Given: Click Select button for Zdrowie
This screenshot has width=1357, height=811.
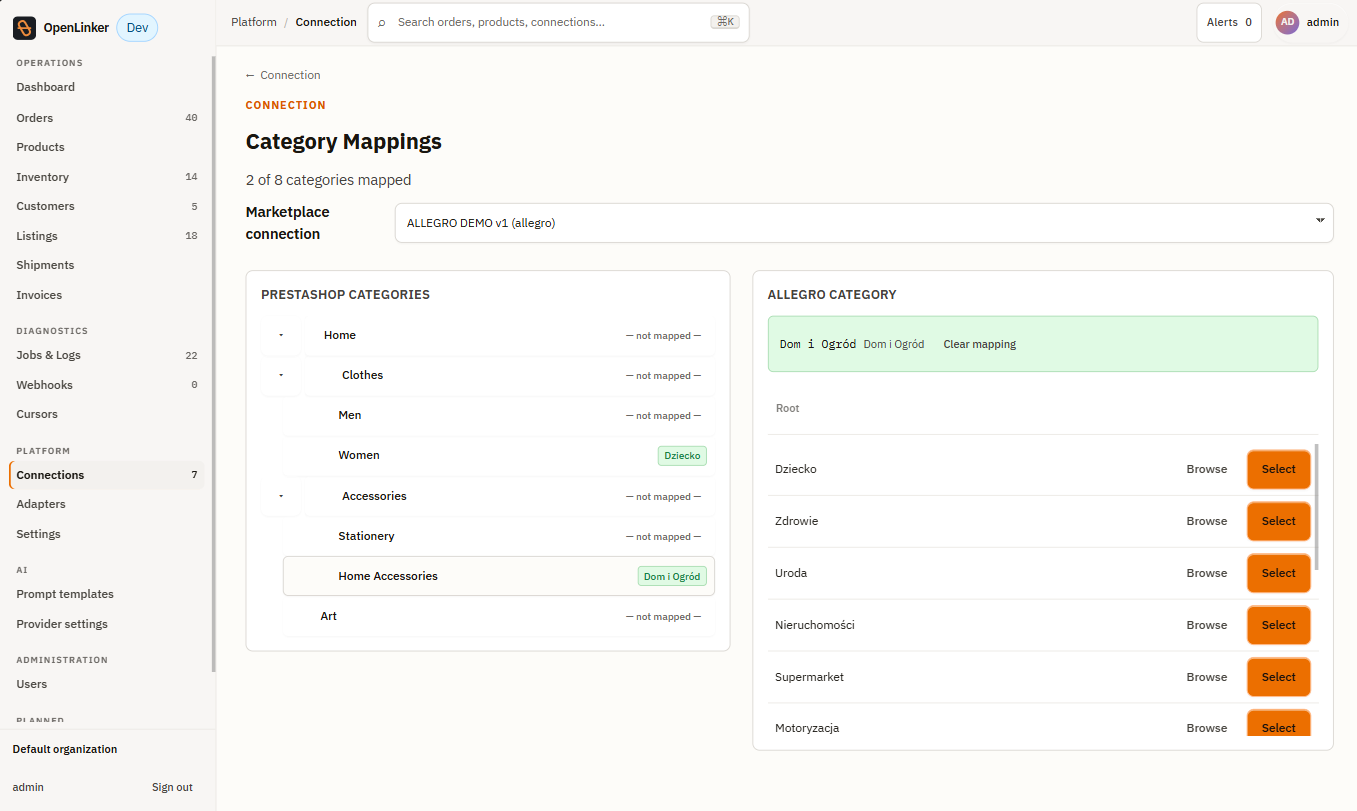Looking at the screenshot, I should 1278,521.
